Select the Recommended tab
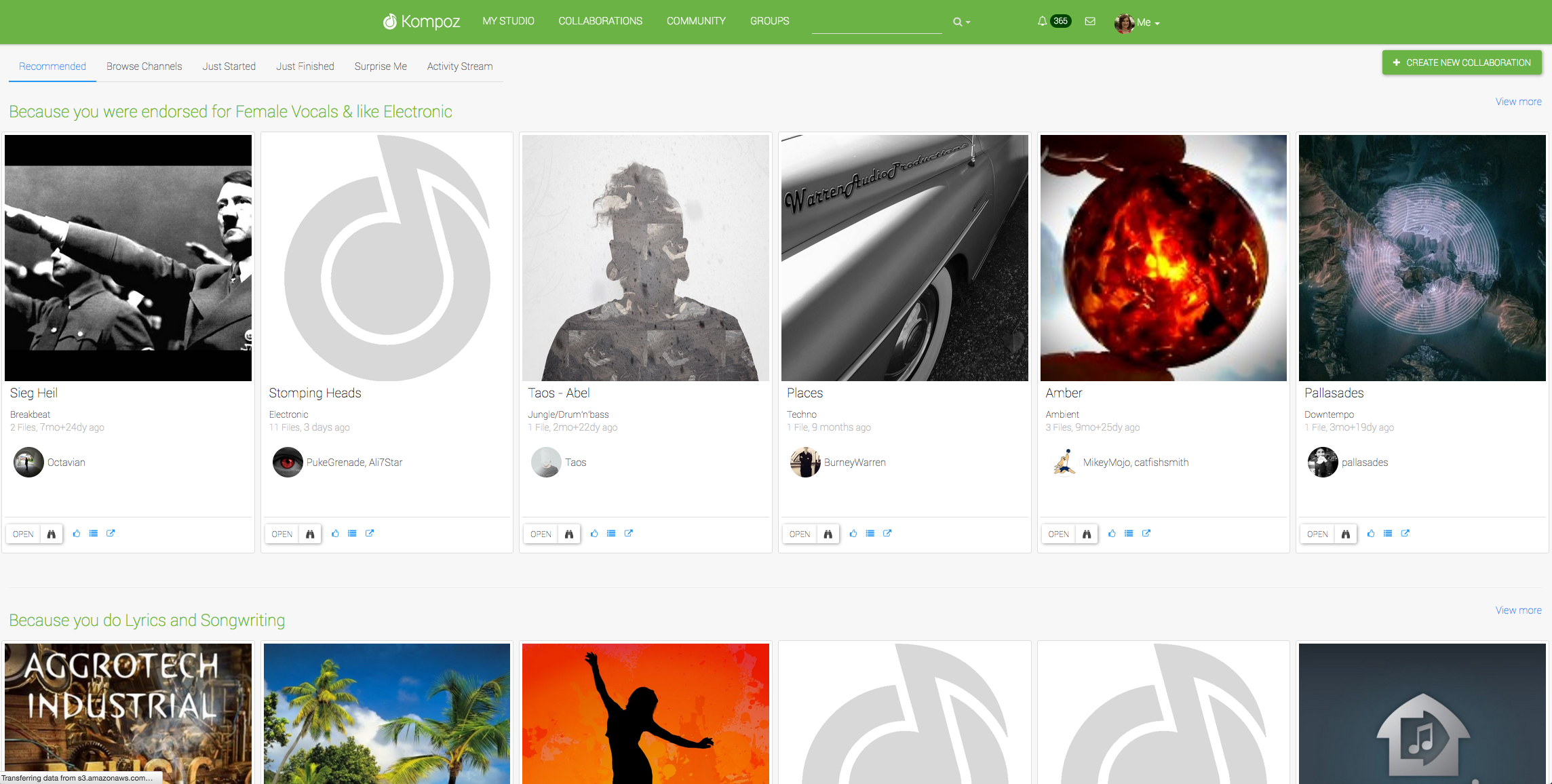Screen dimensions: 1552x784 [x=52, y=65]
